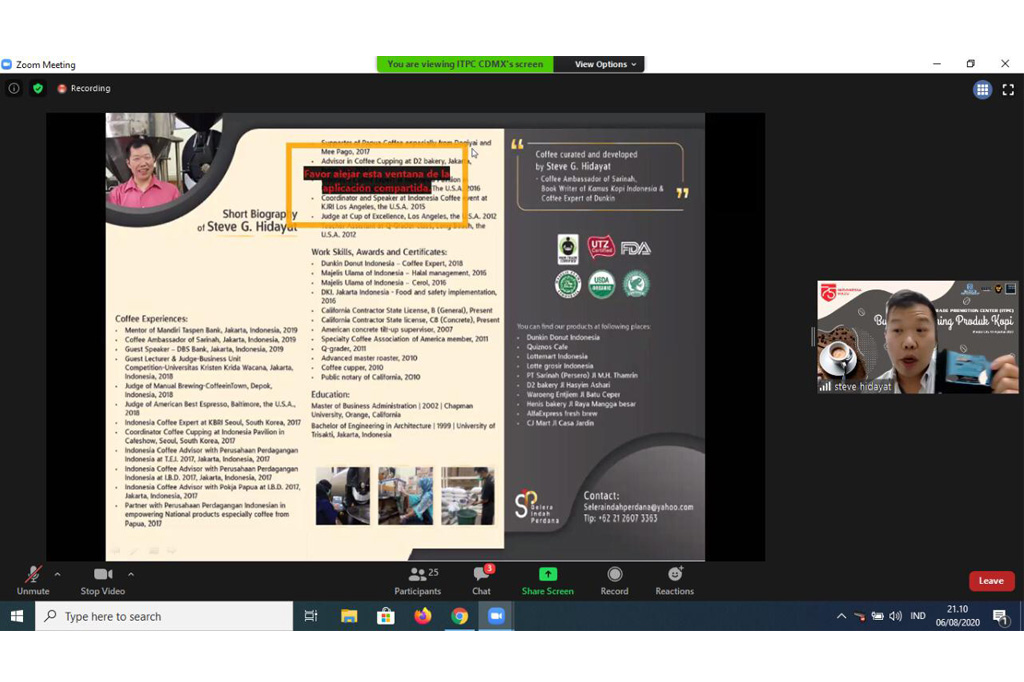This screenshot has height=682, width=1024.
Task: Open the Windows notification center
Action: [1000, 616]
